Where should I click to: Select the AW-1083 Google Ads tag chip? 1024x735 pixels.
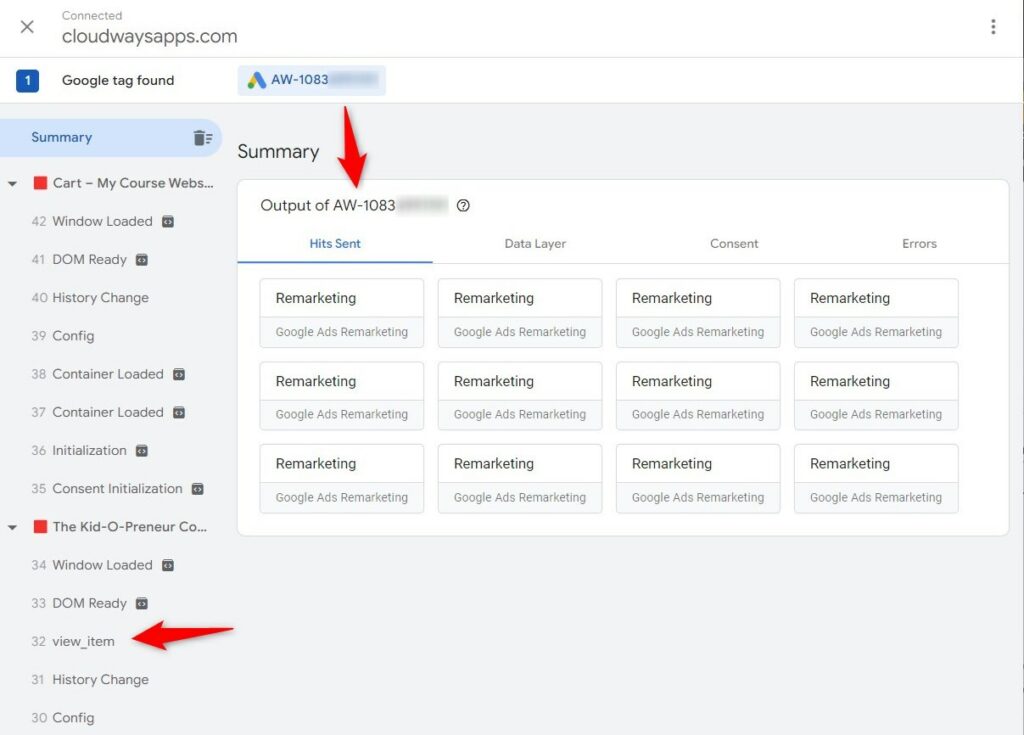coord(312,80)
